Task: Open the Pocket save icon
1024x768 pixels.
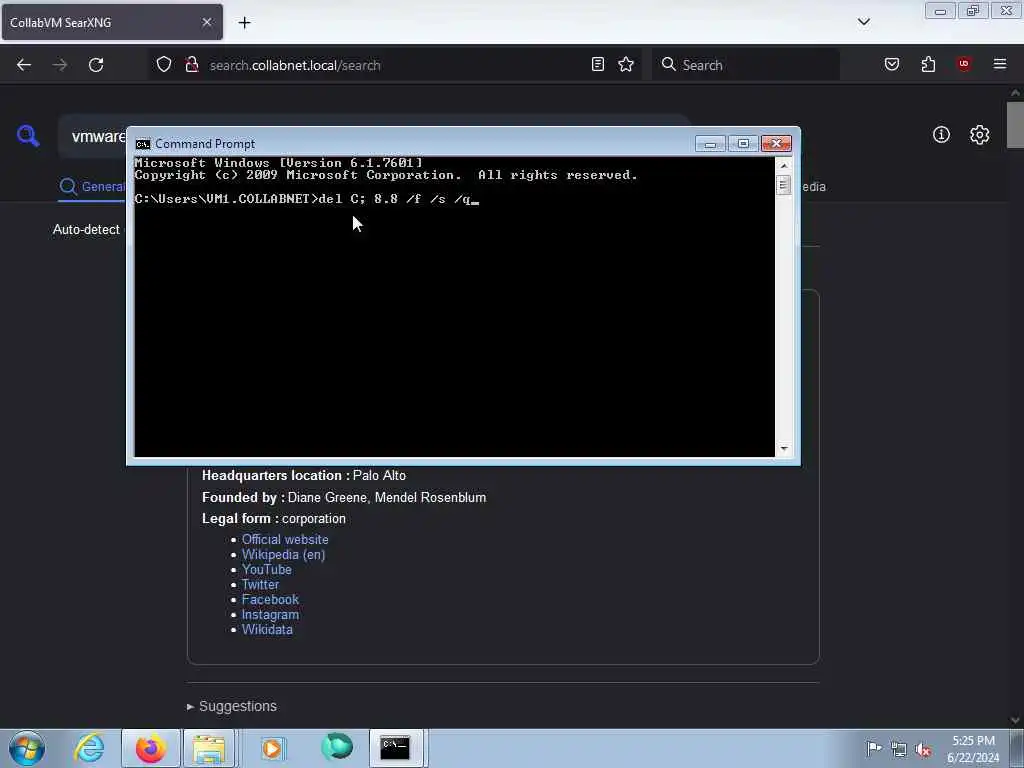Action: pos(892,64)
